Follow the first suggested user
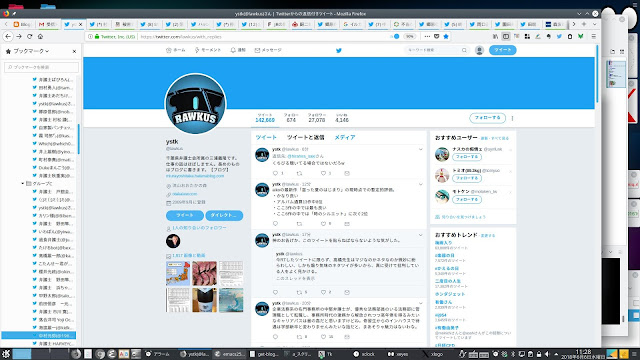 point(467,157)
